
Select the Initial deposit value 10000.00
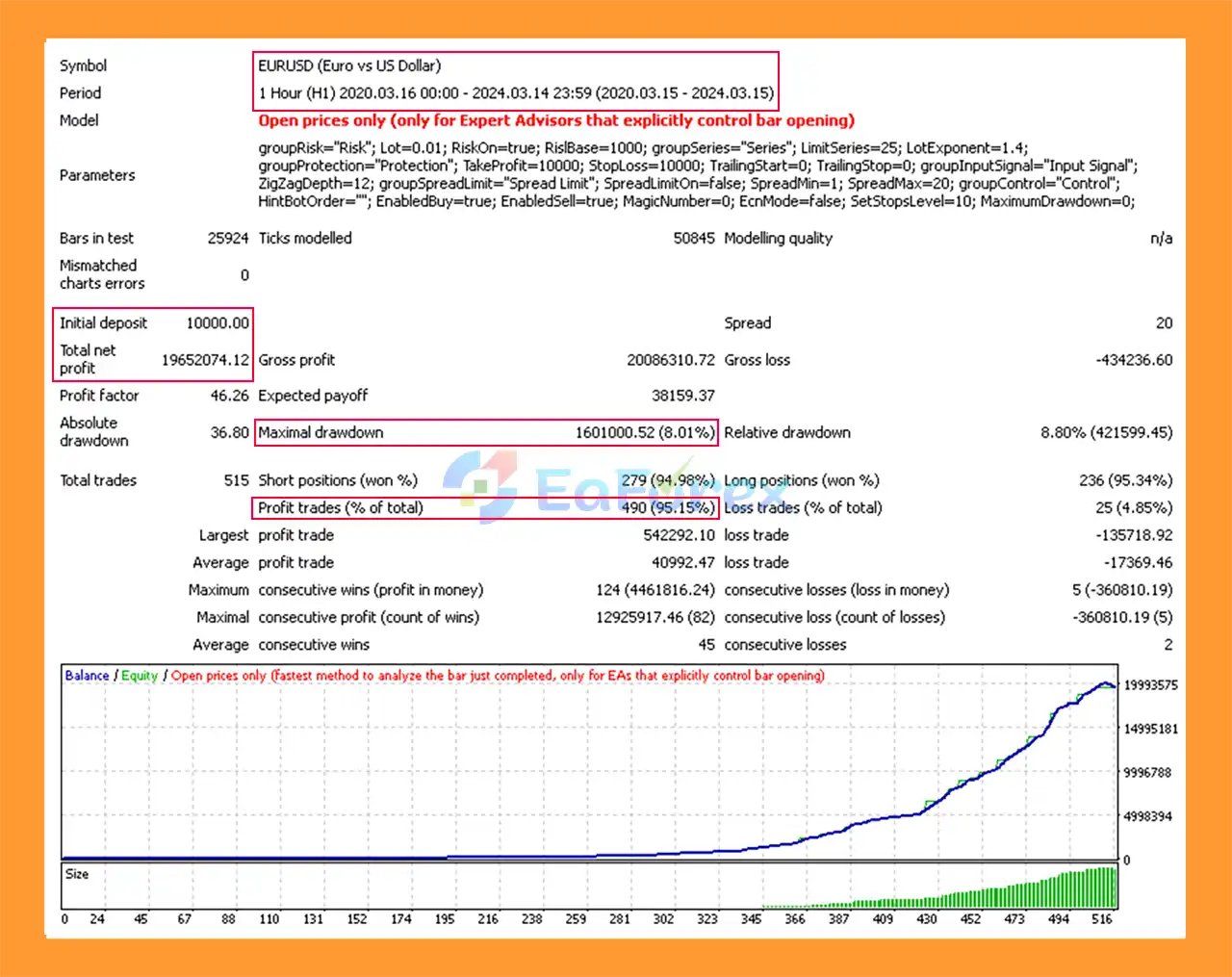pos(218,323)
